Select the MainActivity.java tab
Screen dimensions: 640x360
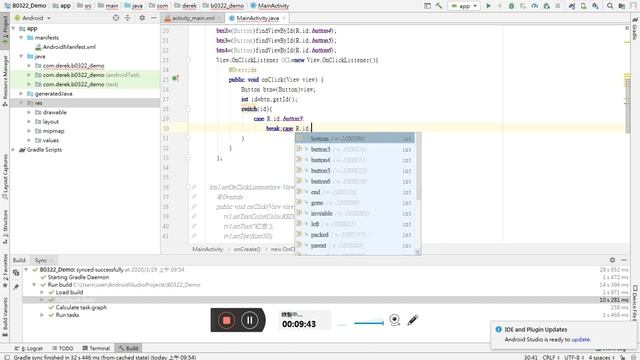tap(258, 18)
